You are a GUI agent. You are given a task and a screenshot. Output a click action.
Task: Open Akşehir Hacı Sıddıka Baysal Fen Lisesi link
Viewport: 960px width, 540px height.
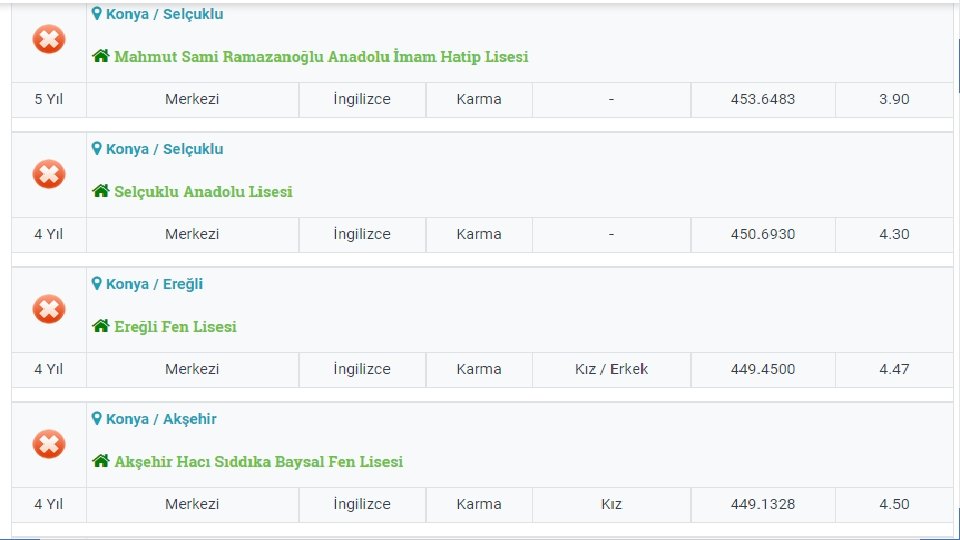point(259,462)
